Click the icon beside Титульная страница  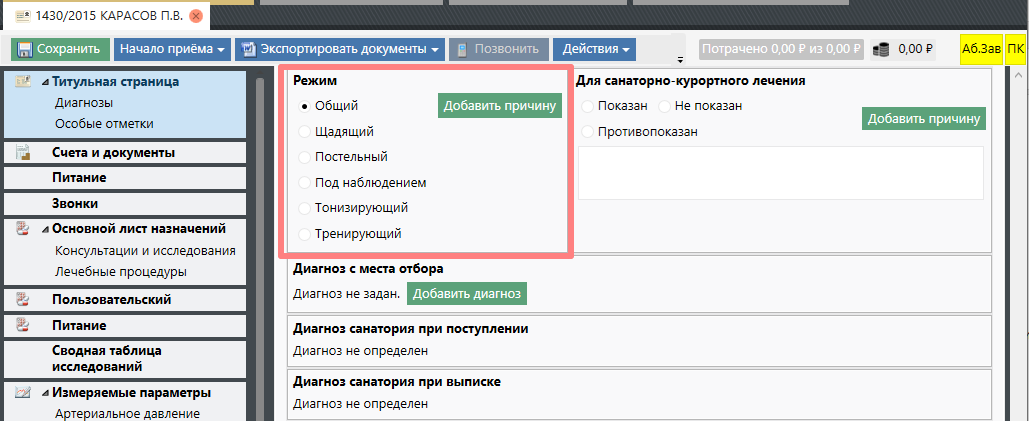[24, 82]
